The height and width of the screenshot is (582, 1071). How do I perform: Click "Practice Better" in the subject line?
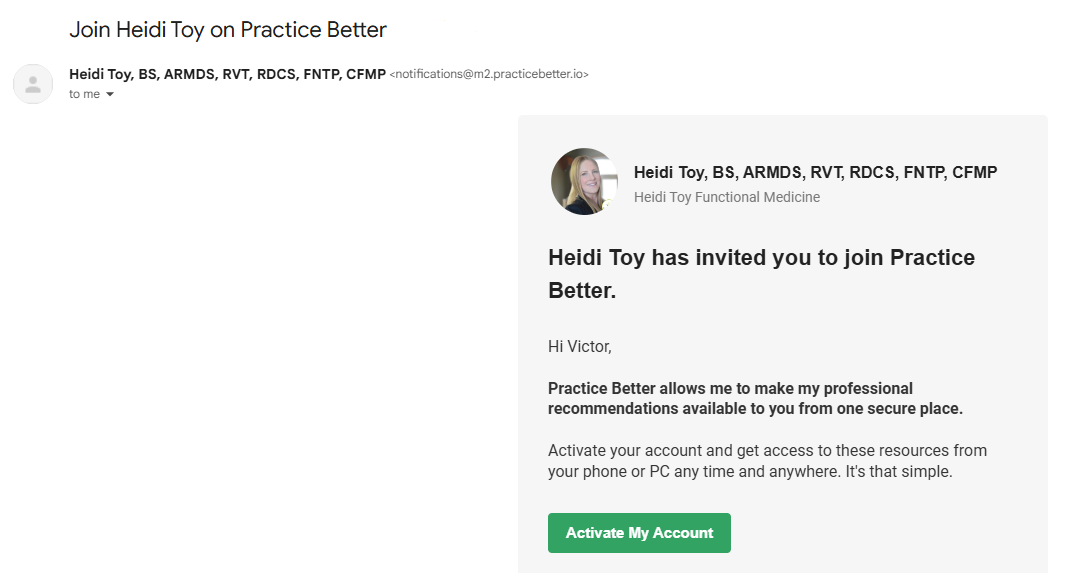click(314, 30)
